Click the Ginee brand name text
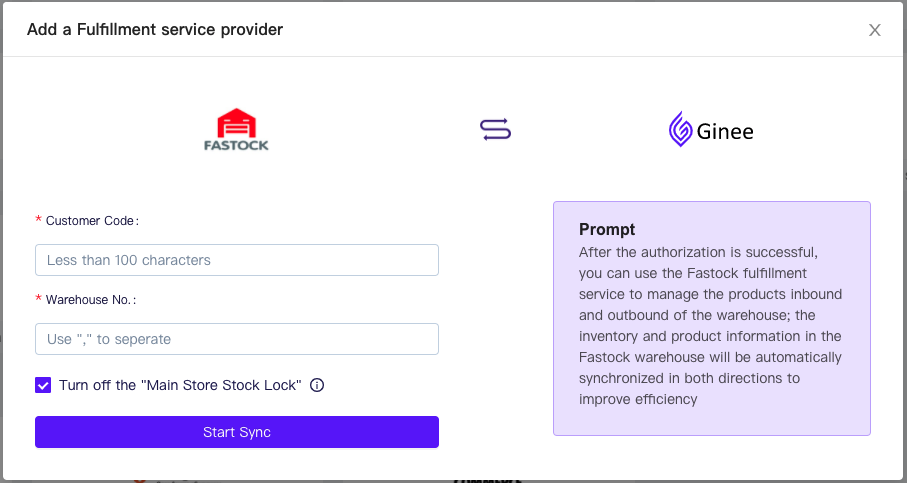 tap(725, 131)
